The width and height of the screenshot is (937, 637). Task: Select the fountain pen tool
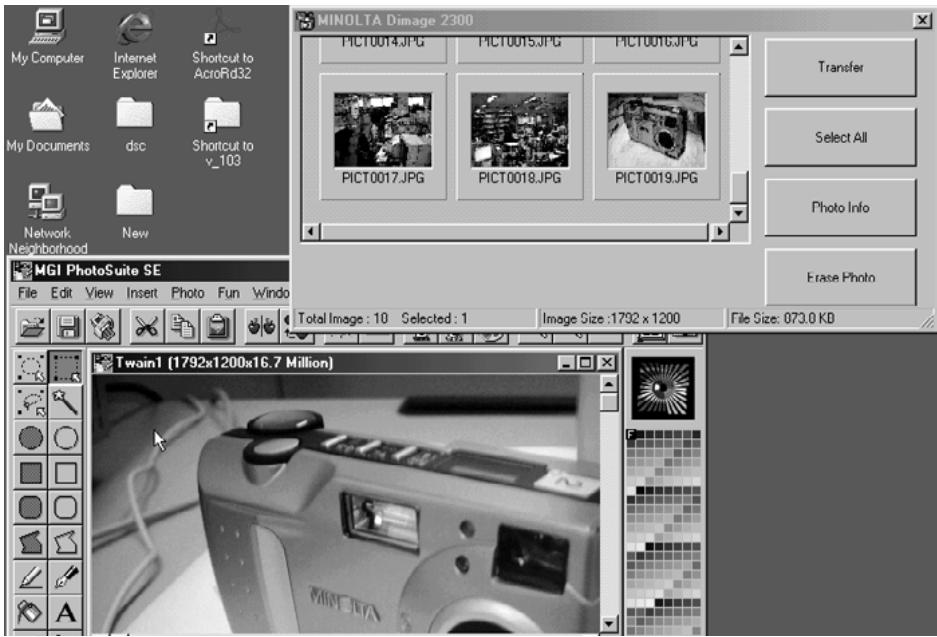pos(65,577)
